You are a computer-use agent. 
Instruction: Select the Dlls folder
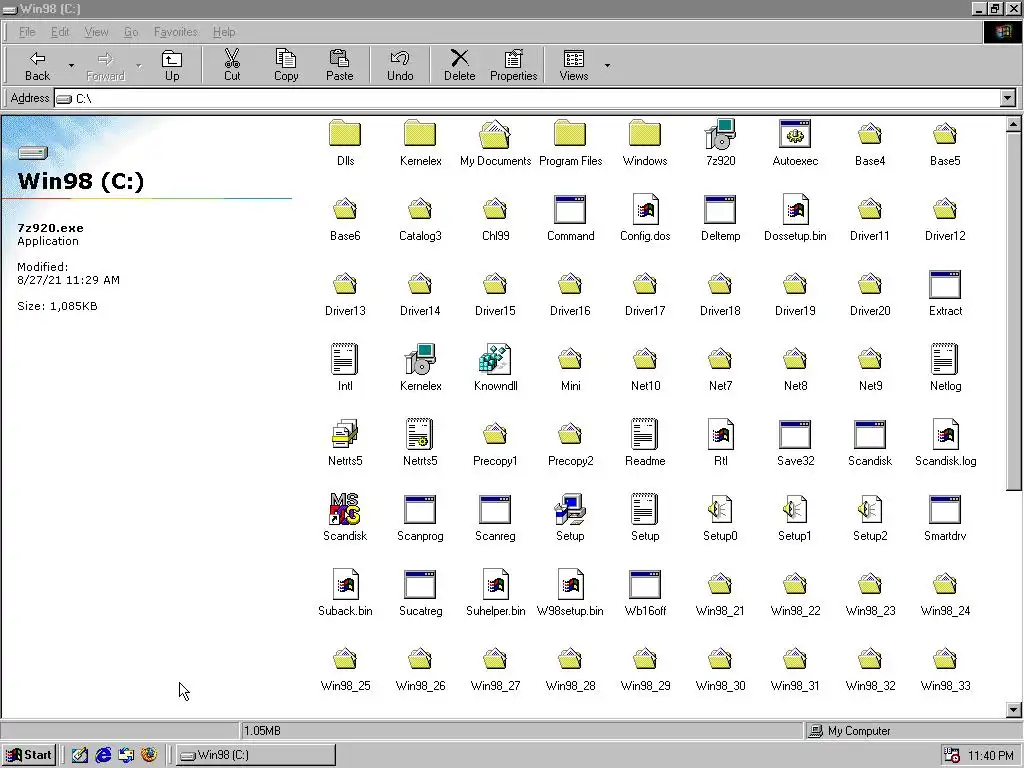tap(345, 133)
